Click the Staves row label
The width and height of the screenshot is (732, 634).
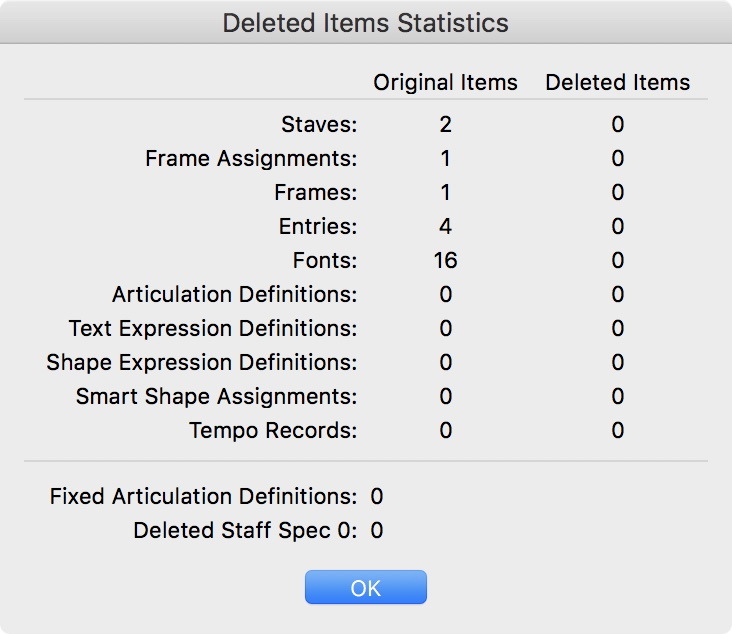point(319,125)
